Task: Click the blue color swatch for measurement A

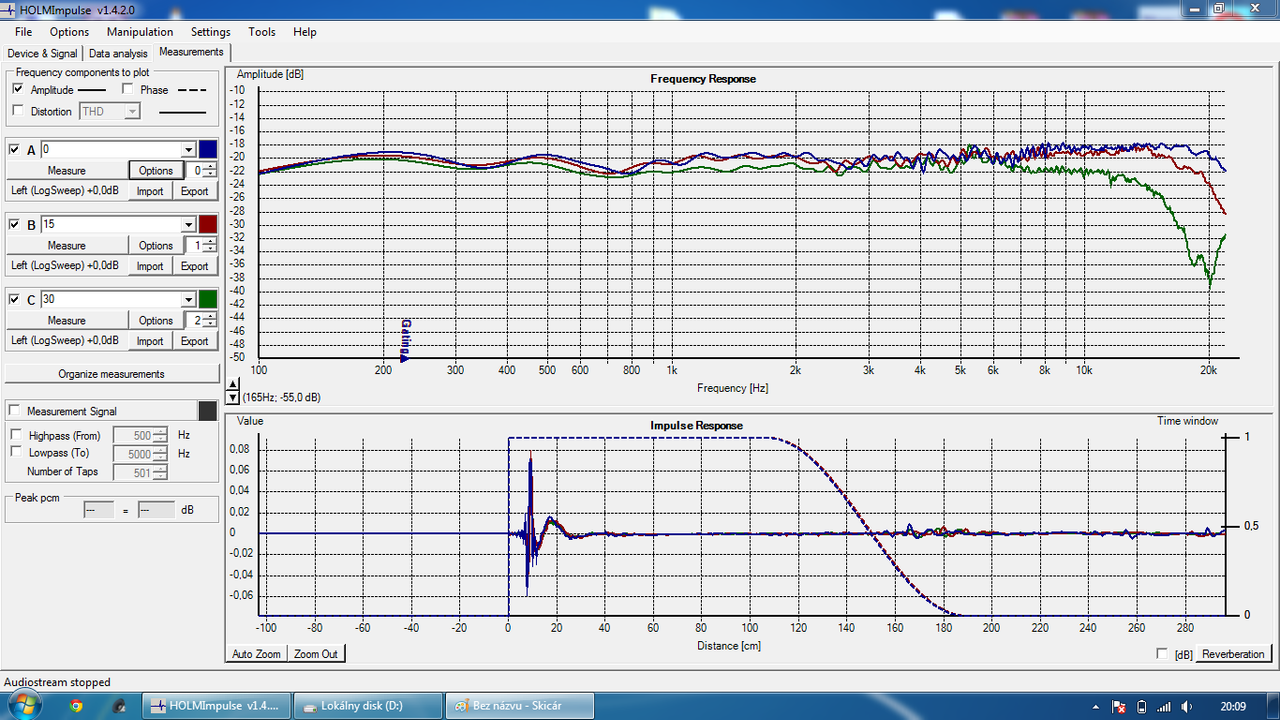Action: click(208, 149)
